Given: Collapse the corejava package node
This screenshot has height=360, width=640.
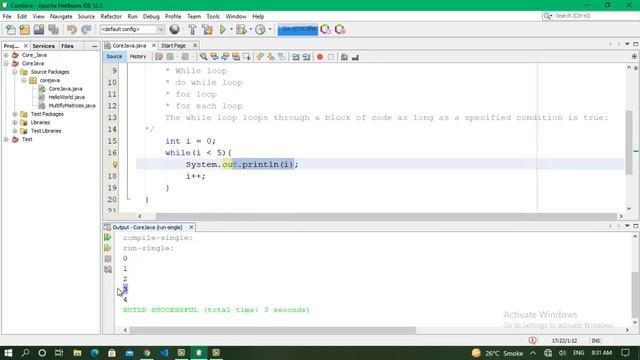Looking at the screenshot, I should pyautogui.click(x=24, y=80).
